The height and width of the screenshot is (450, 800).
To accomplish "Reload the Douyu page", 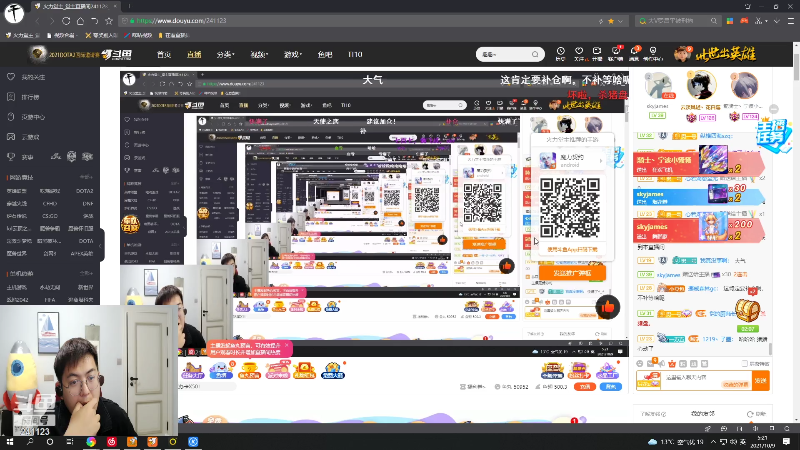I will pos(66,21).
